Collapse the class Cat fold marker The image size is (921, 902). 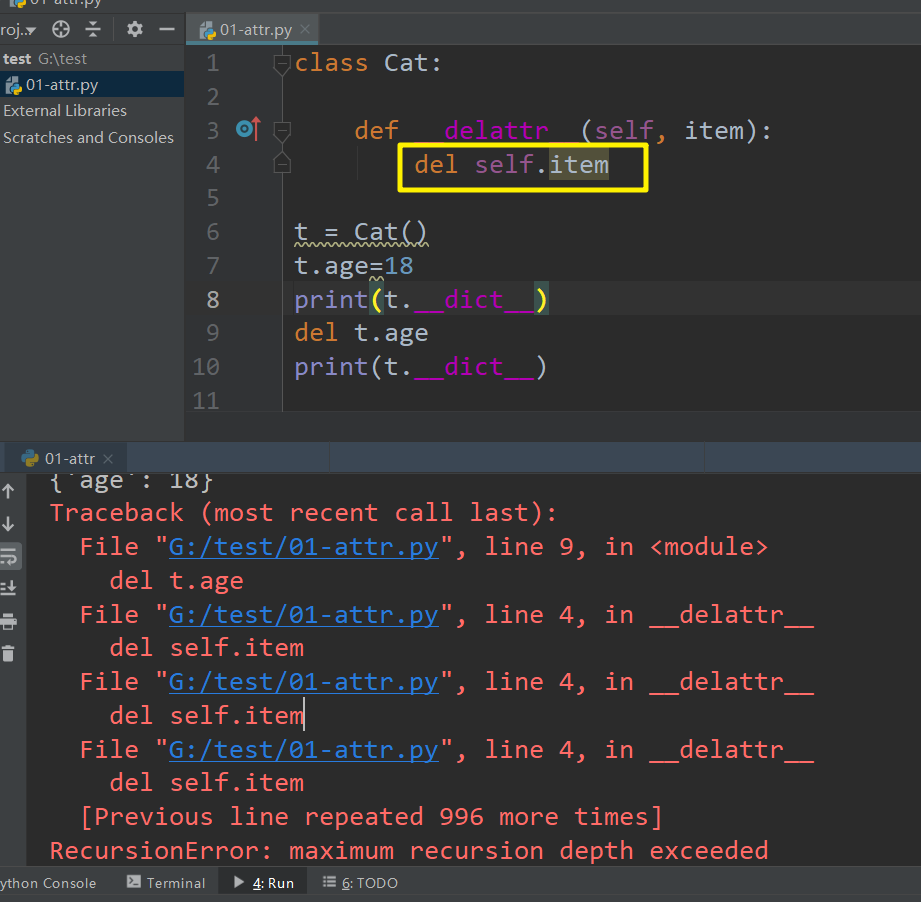282,63
